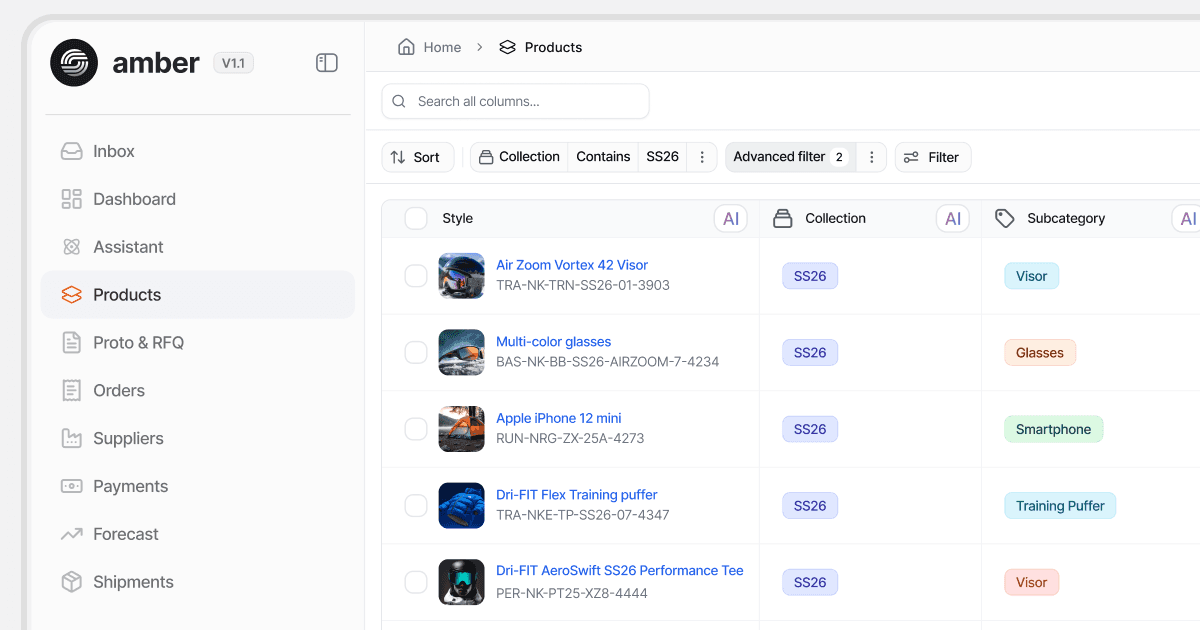Open the Advanced filter button
The height and width of the screenshot is (630, 1200).
pos(790,157)
